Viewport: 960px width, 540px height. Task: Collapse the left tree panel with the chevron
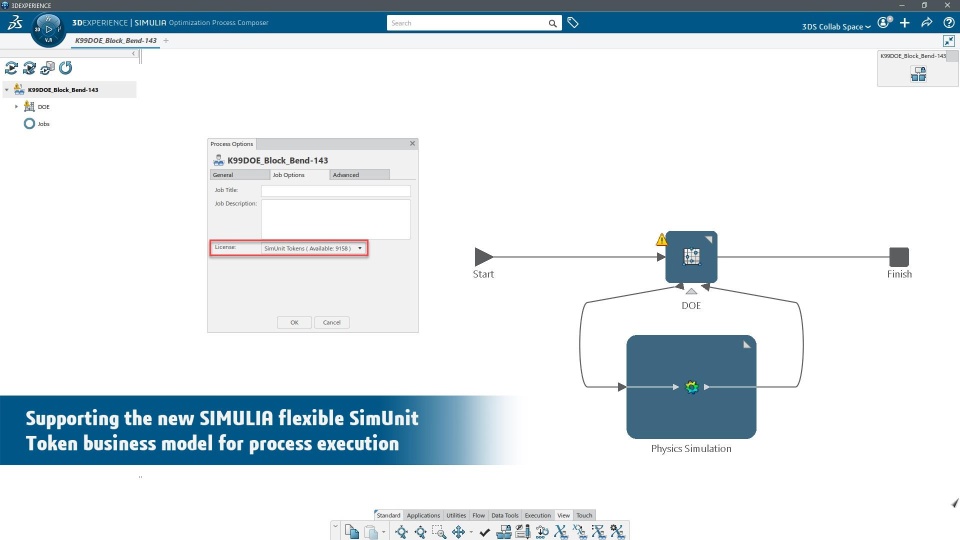(x=133, y=54)
